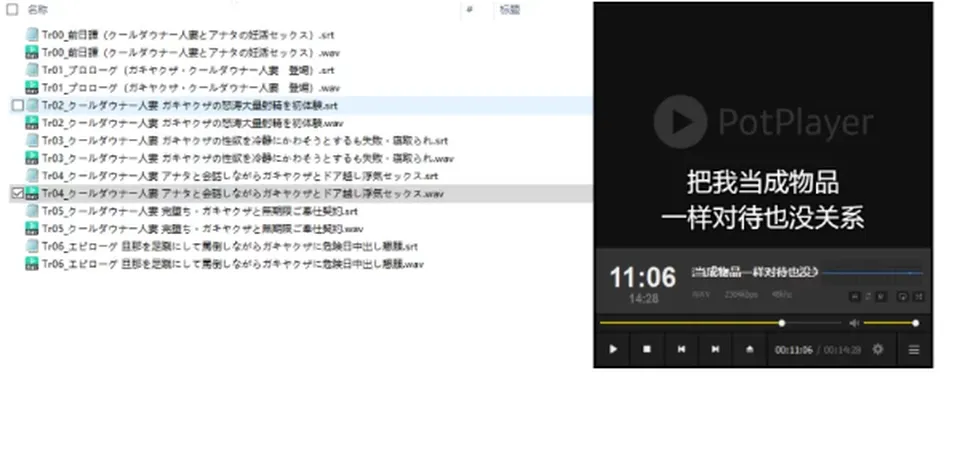Screen dimensions: 960x474
Task: Click the play button in PotPlayer
Action: click(x=613, y=349)
